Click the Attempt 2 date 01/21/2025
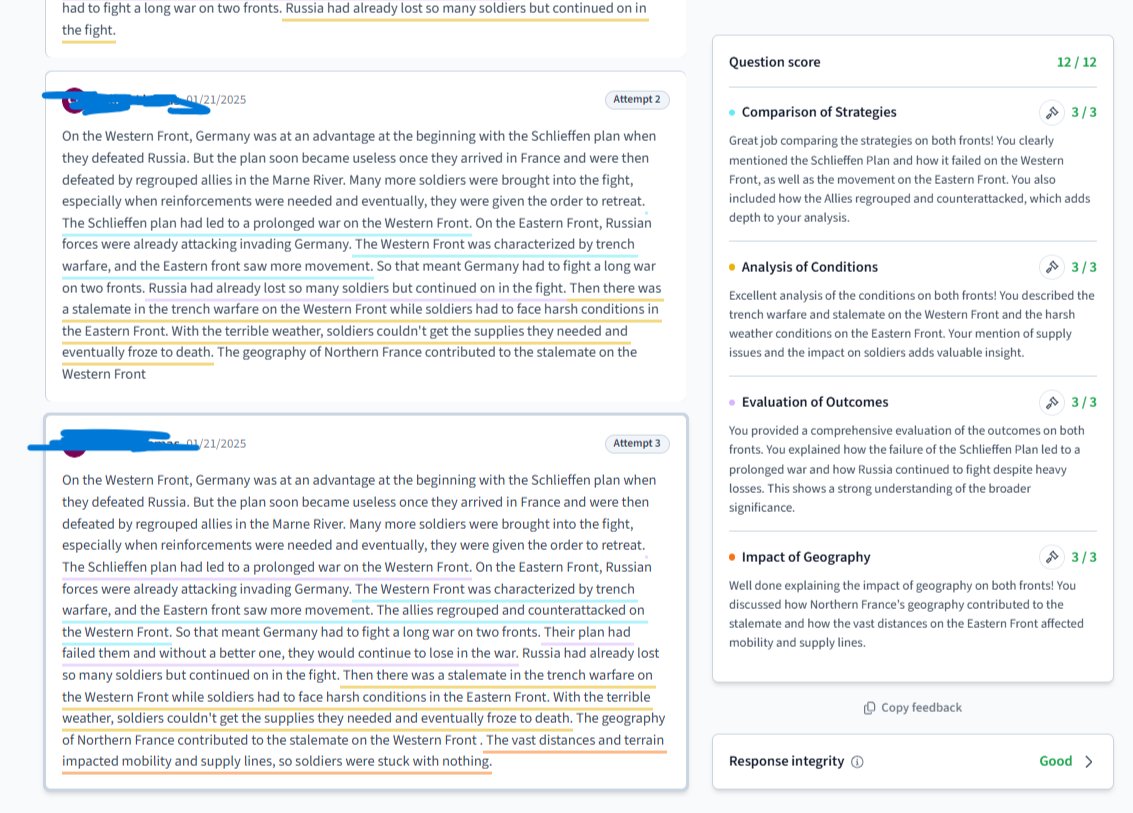The image size is (1133, 813). 216,100
